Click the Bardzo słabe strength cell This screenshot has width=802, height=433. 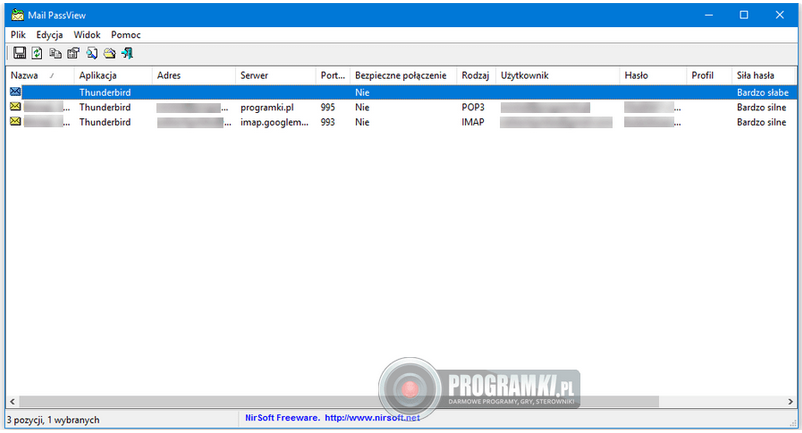tap(763, 93)
